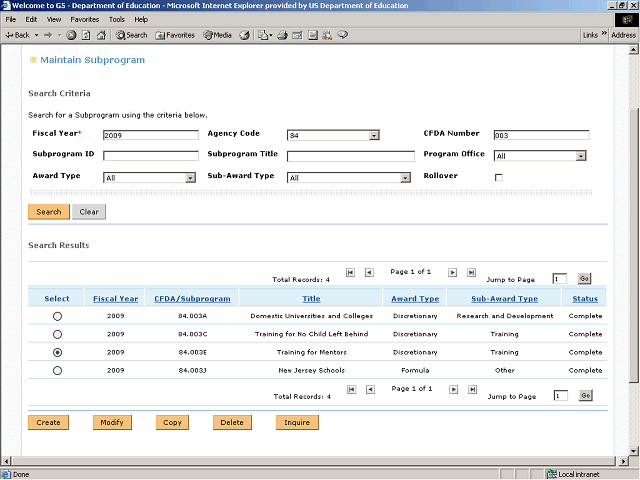Select radio button for New Jersey Schools
The width and height of the screenshot is (640, 480).
point(57,370)
